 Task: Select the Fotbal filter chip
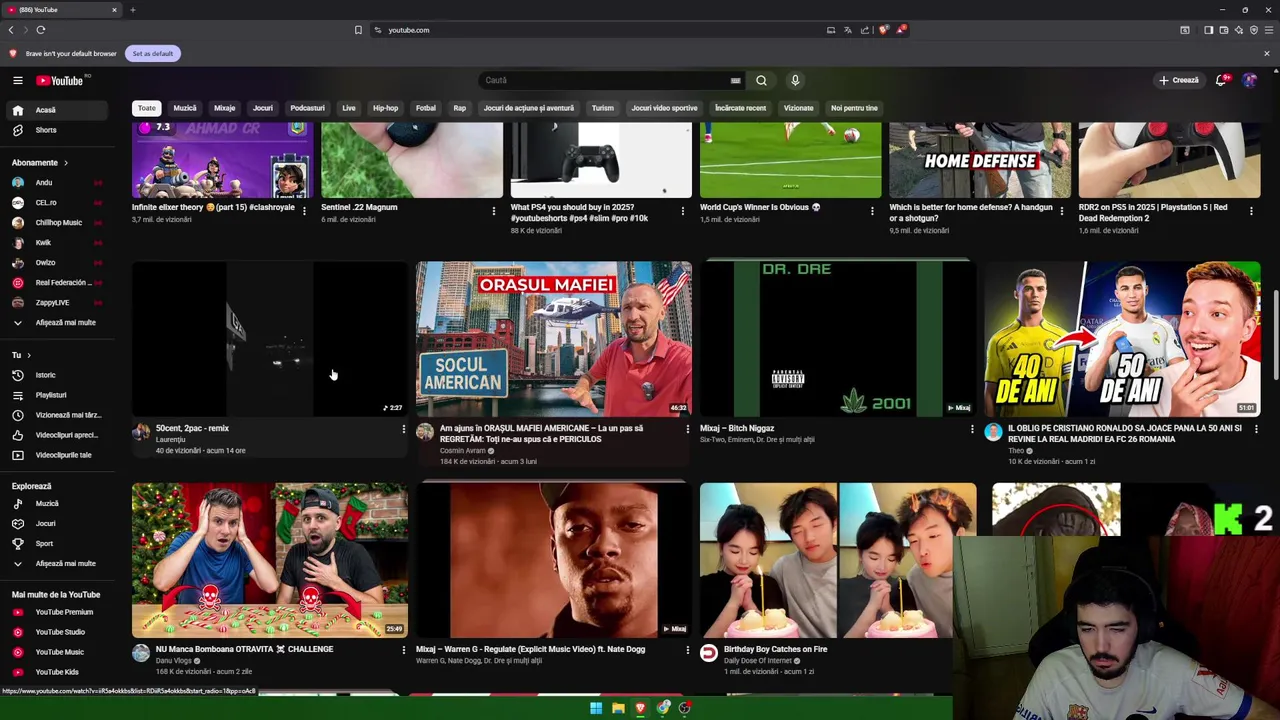tap(426, 108)
